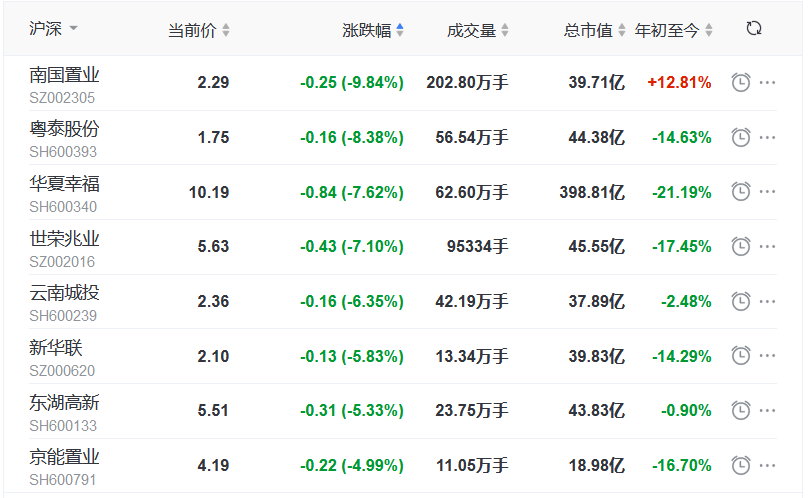Screen dimensions: 808x498
Task: Open the 沪深 market dropdown
Action: [53, 28]
